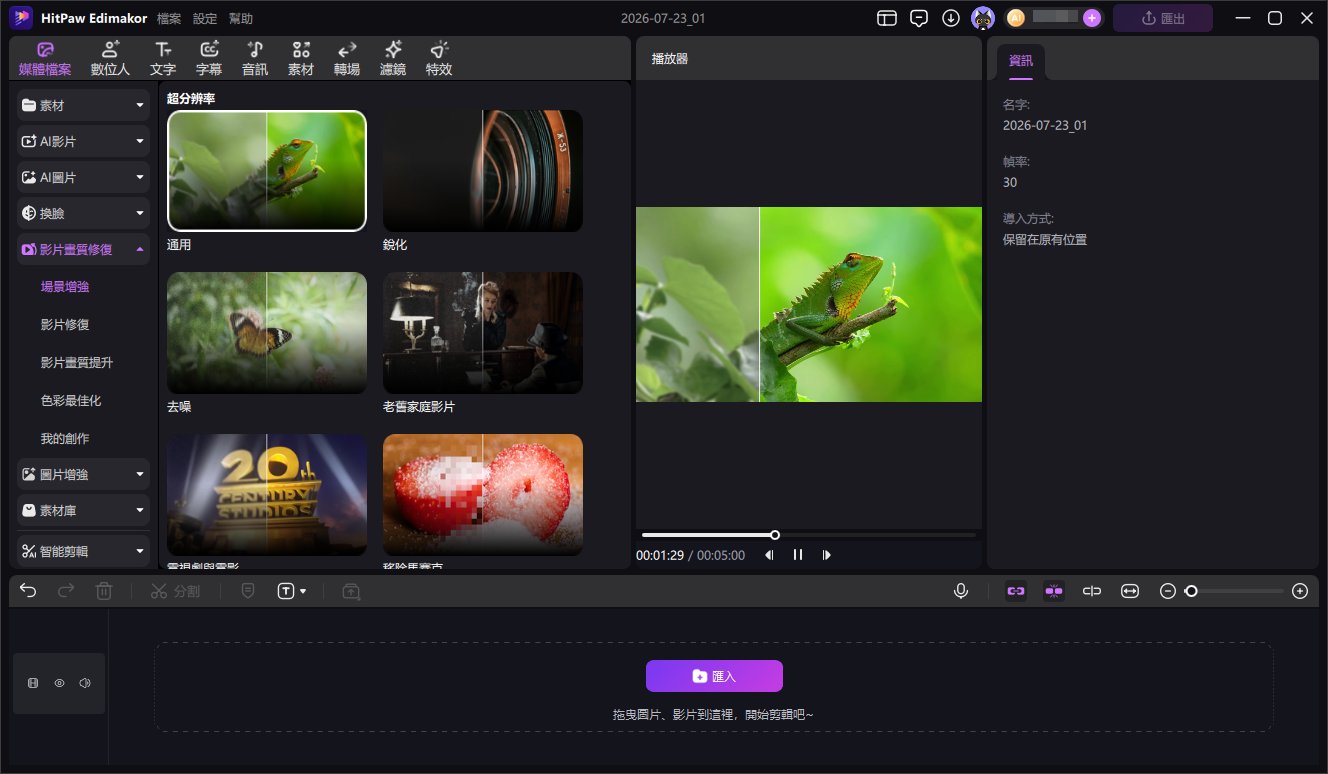Open the 濾鏡 filters tab
This screenshot has height=774, width=1328.
click(x=393, y=59)
